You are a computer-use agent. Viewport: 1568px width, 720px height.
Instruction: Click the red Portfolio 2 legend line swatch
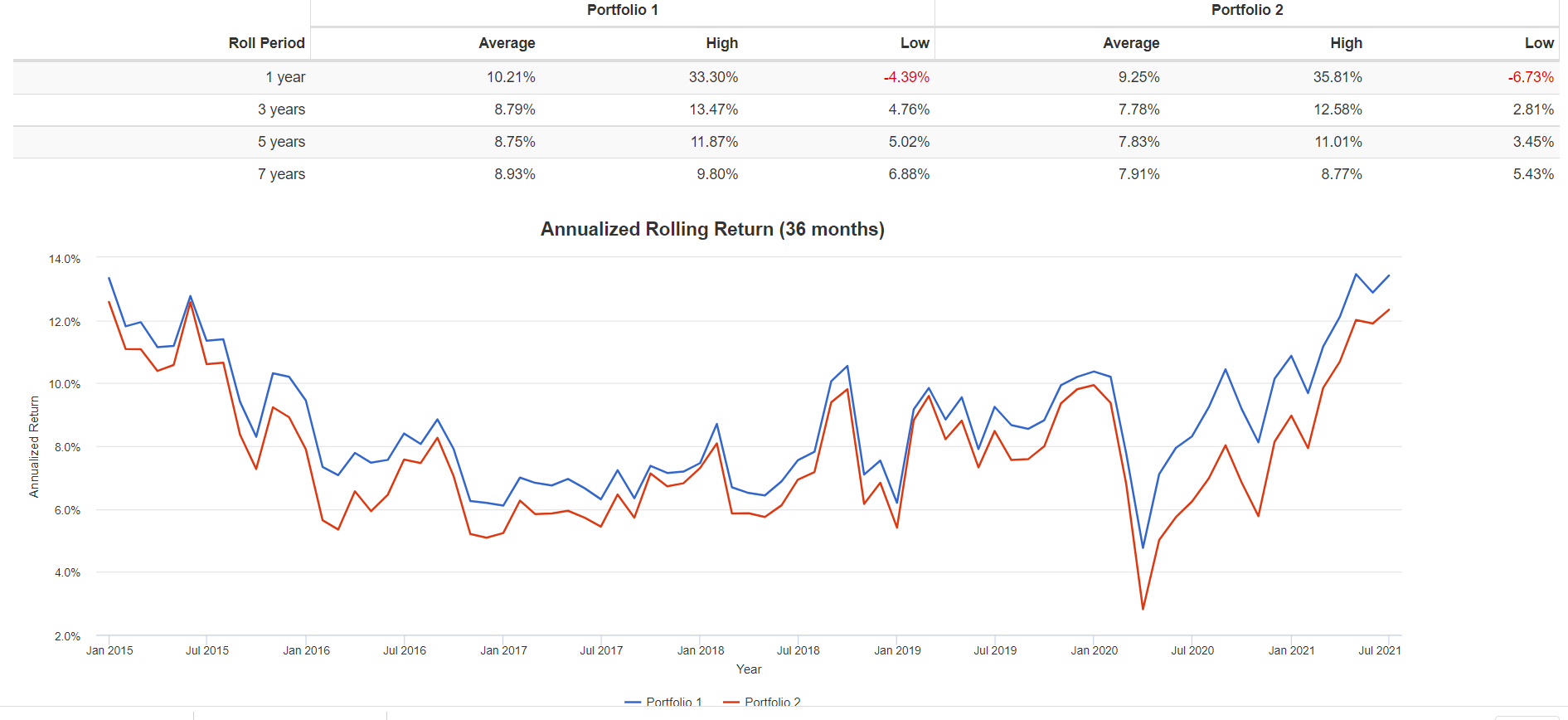point(731,703)
